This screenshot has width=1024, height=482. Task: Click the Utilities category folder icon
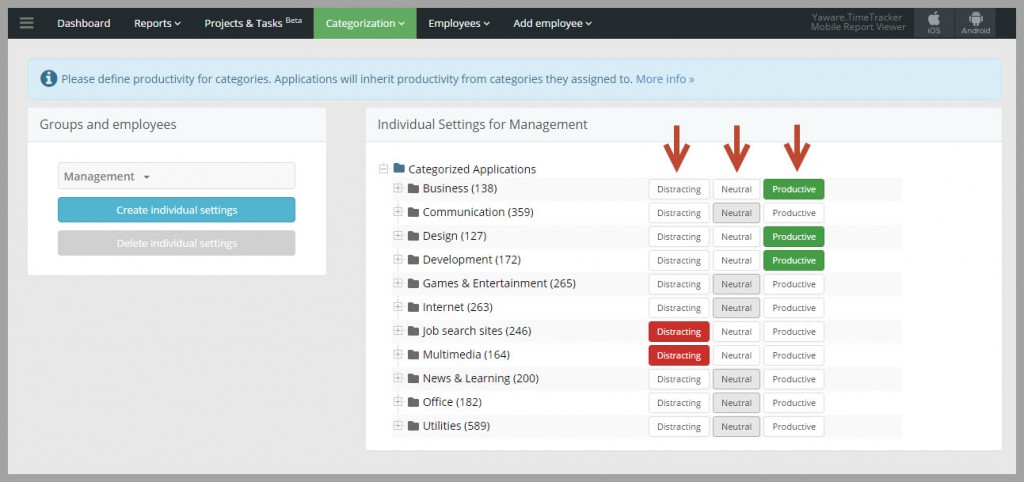tap(413, 426)
